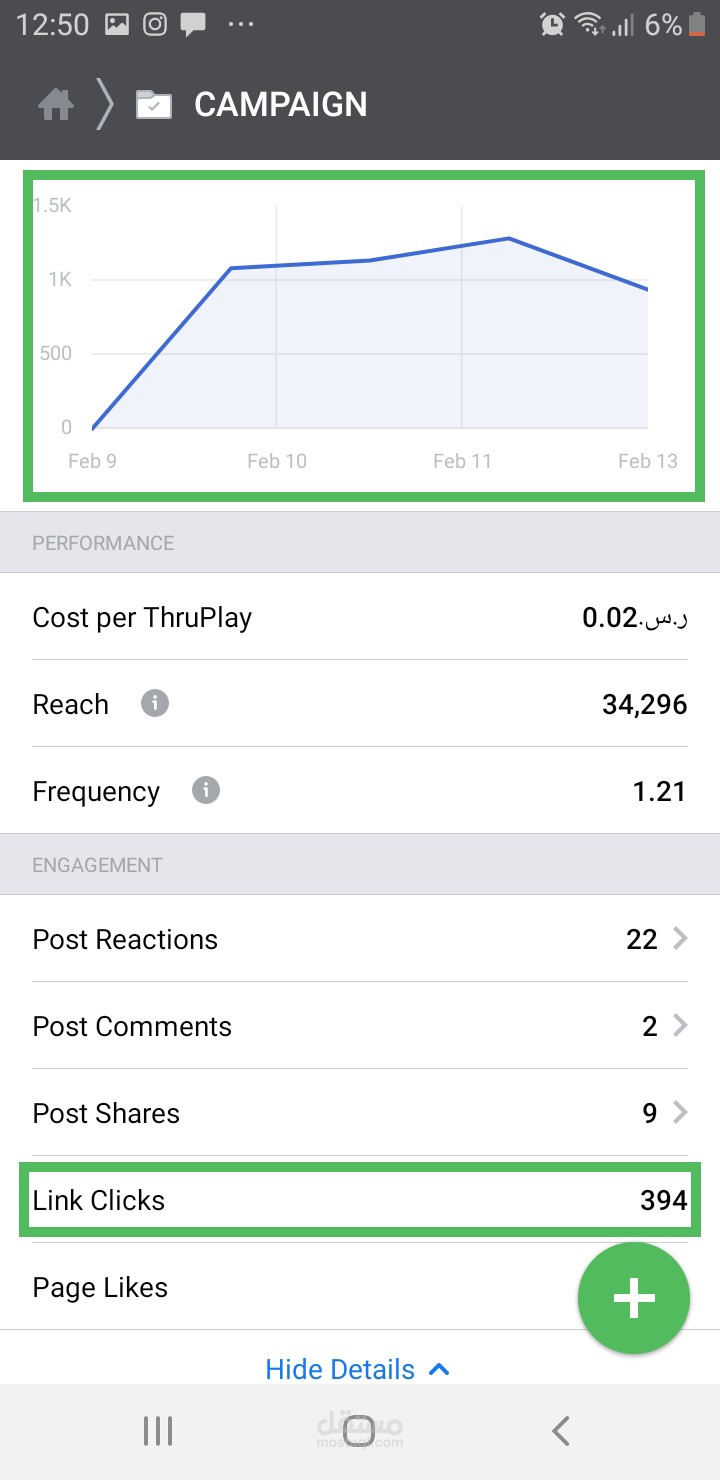Tap the Page Likes row label

point(100,1287)
